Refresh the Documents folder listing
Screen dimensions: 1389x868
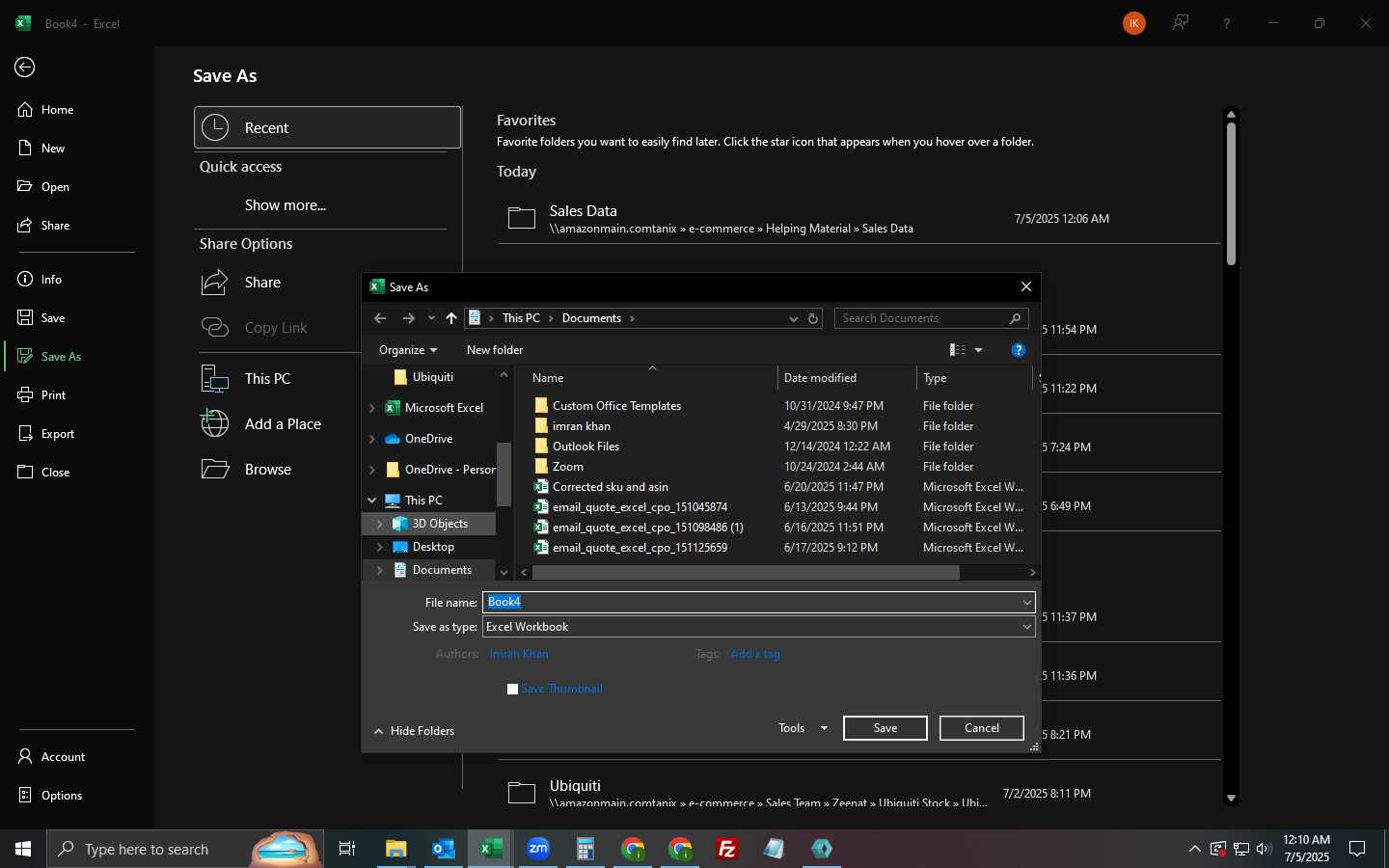[813, 318]
